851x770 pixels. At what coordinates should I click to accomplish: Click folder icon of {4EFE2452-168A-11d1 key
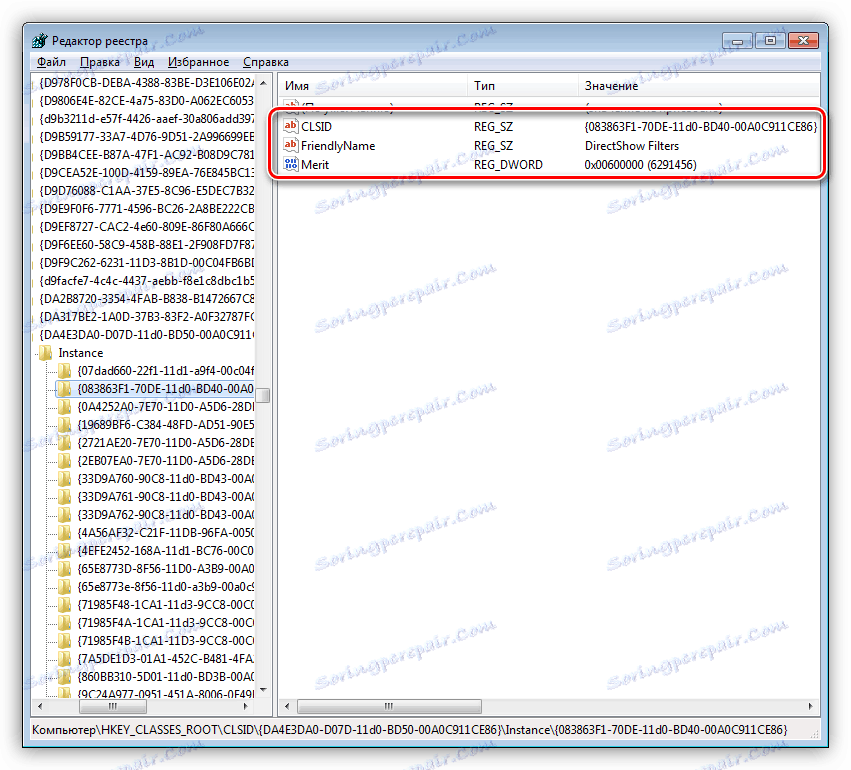tap(65, 551)
